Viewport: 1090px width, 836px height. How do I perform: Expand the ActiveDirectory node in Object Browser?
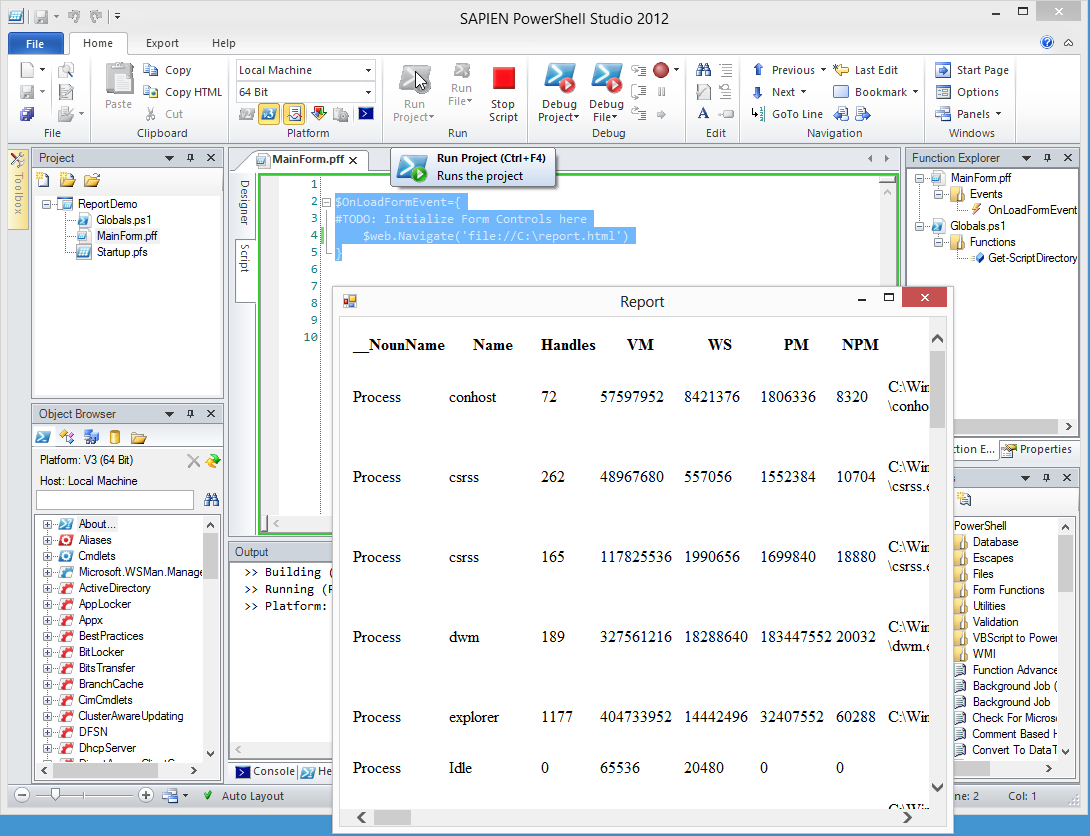(x=47, y=588)
